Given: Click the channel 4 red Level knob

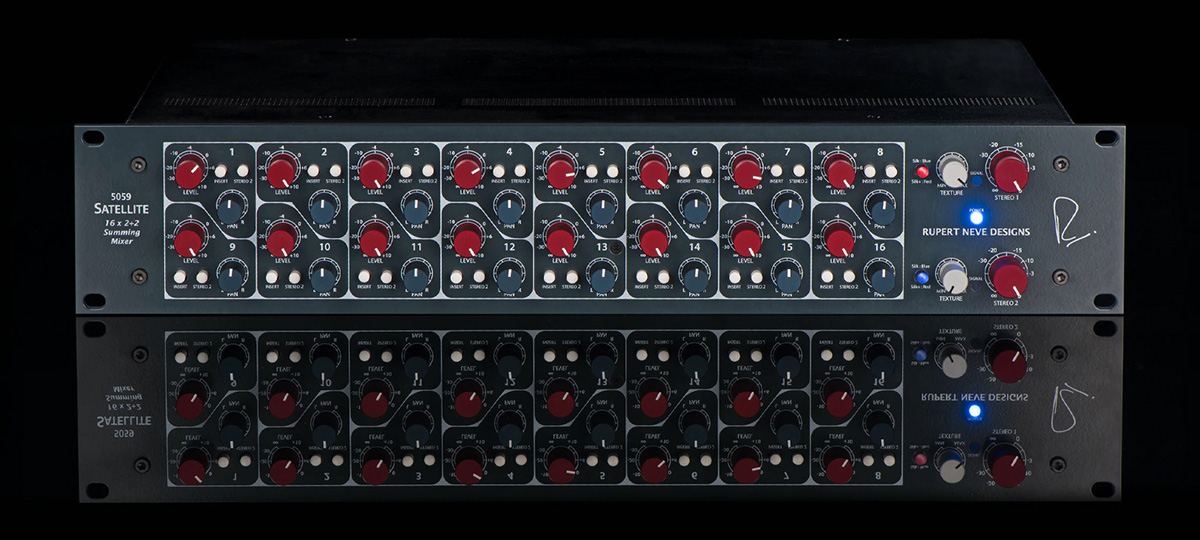Looking at the screenshot, I should pos(468,170).
